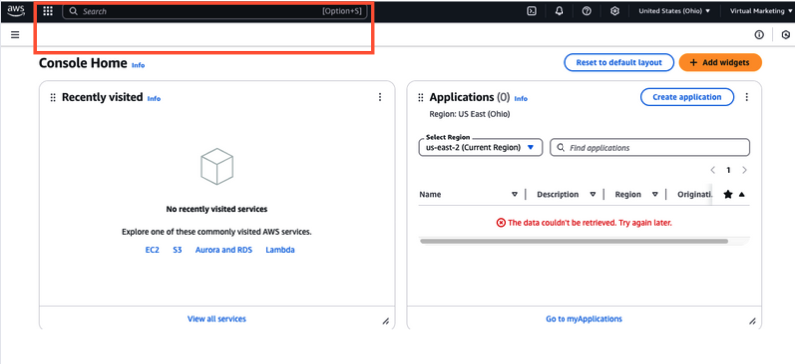The image size is (795, 364).
Task: Click the info circle icon at right
Action: (759, 35)
